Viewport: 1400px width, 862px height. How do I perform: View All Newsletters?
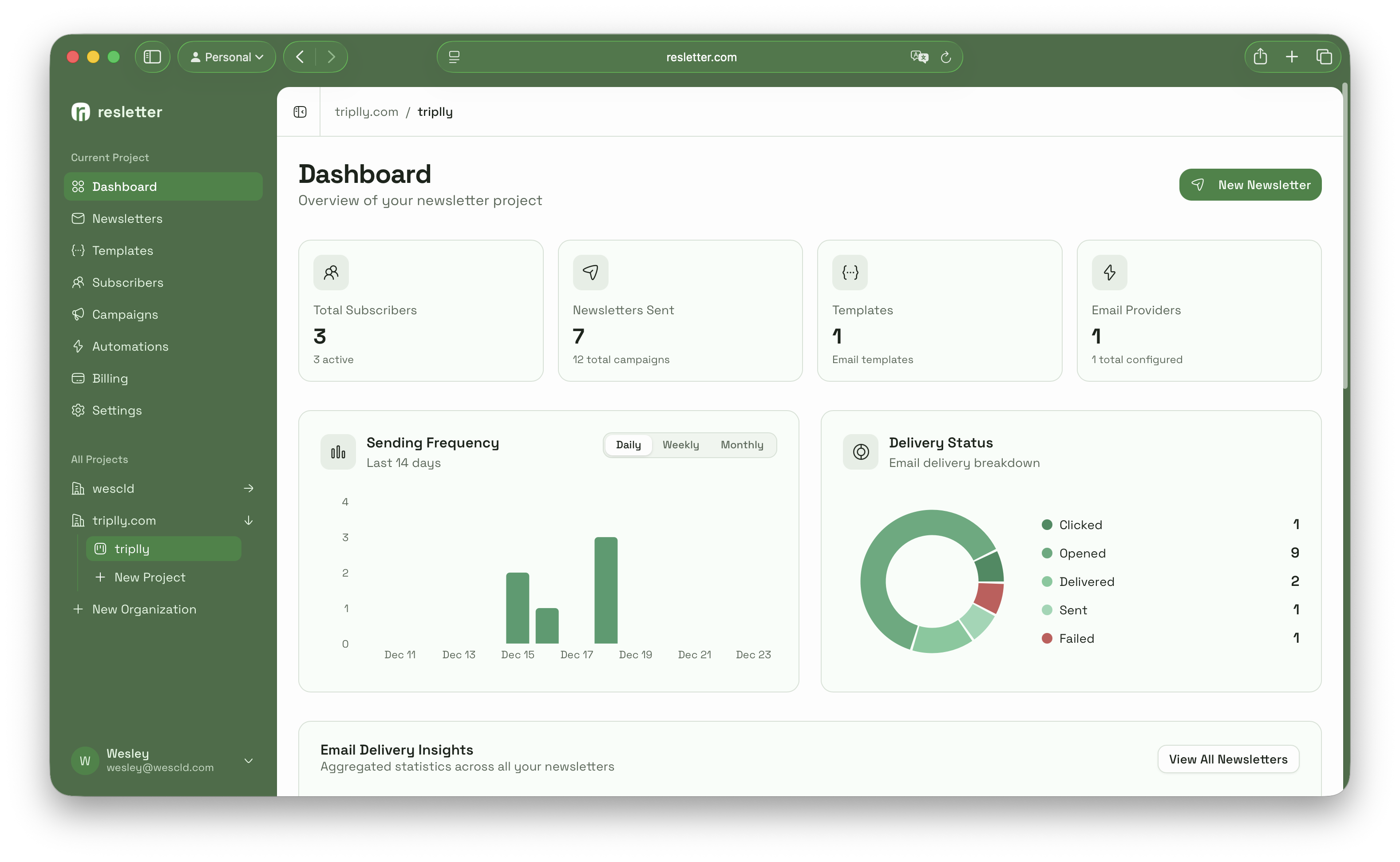1228,759
